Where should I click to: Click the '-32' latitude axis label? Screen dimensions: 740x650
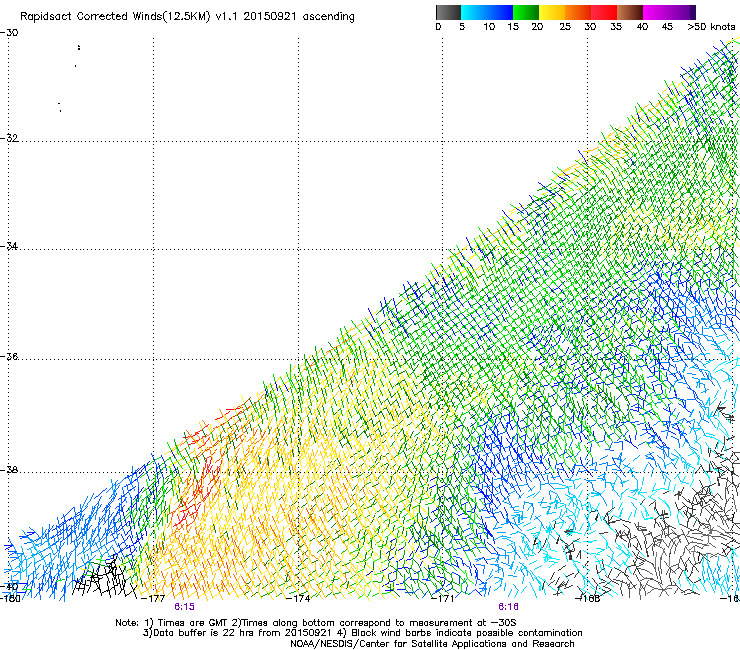click(9, 138)
